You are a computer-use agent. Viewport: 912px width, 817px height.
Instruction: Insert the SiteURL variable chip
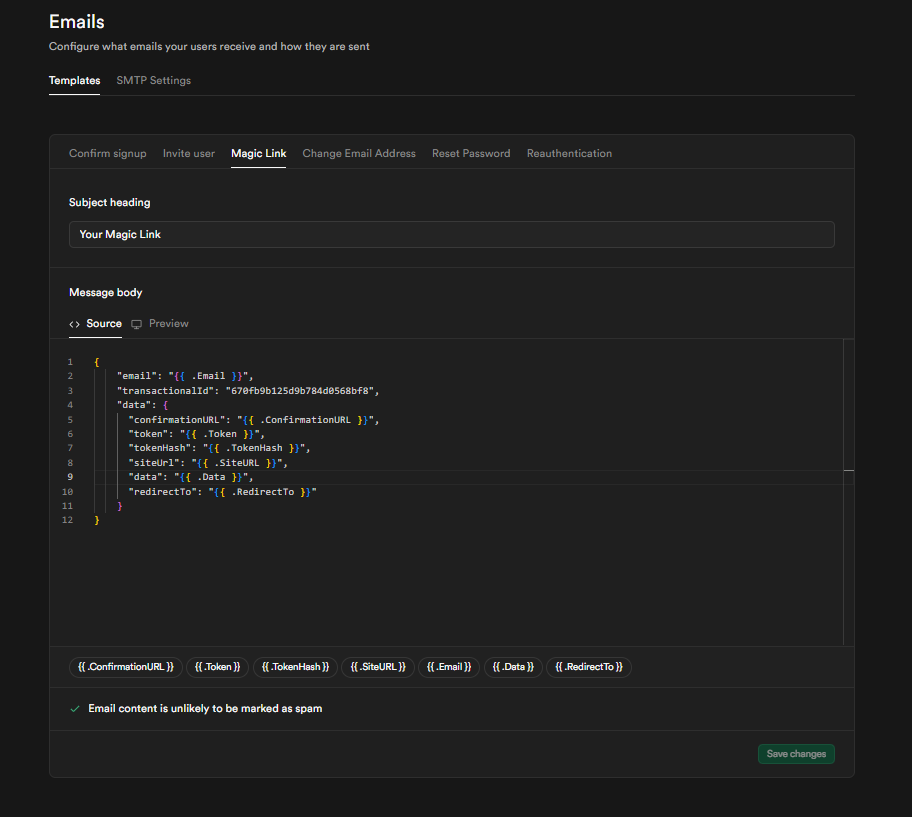coord(377,667)
